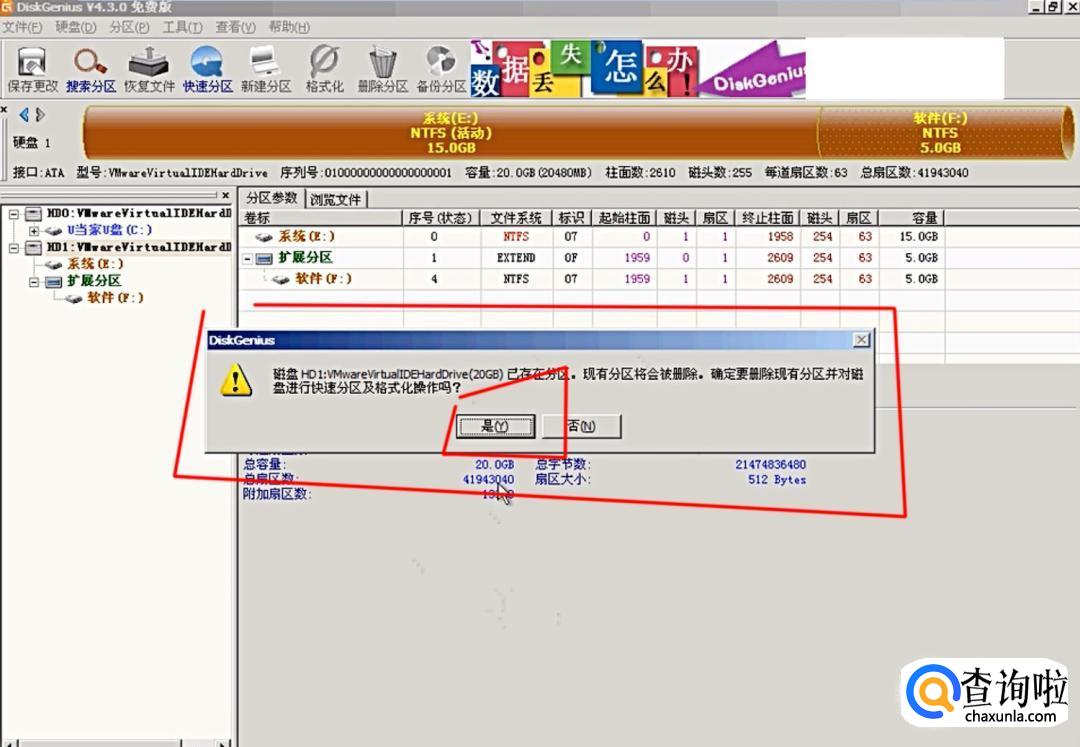Click the 20.0GB total capacity value
This screenshot has height=747, width=1080.
495,465
